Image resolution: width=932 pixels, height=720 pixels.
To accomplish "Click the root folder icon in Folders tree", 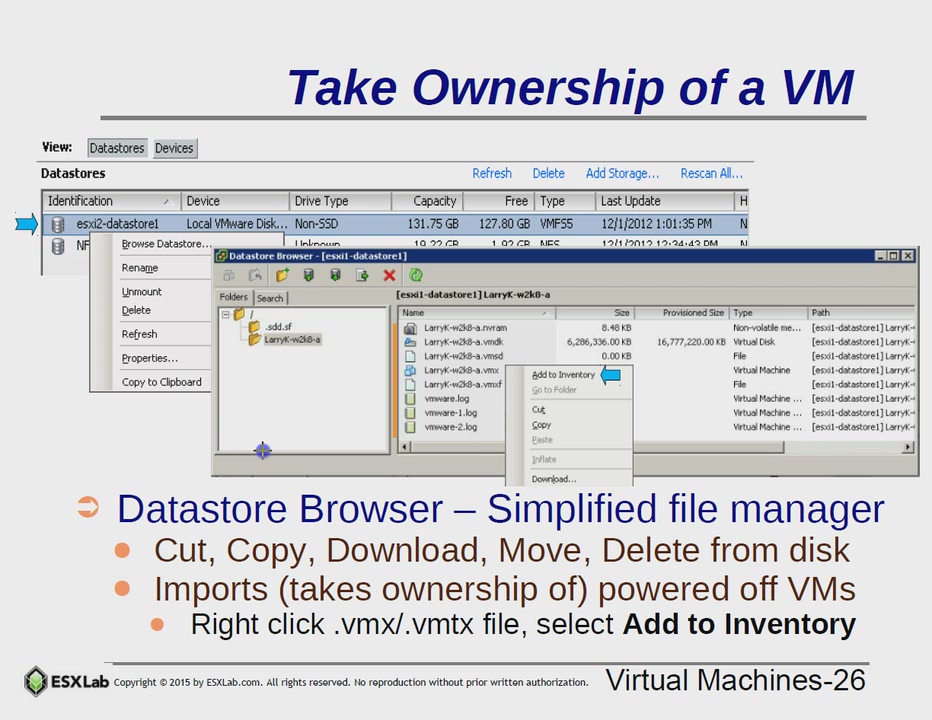I will coord(240,313).
